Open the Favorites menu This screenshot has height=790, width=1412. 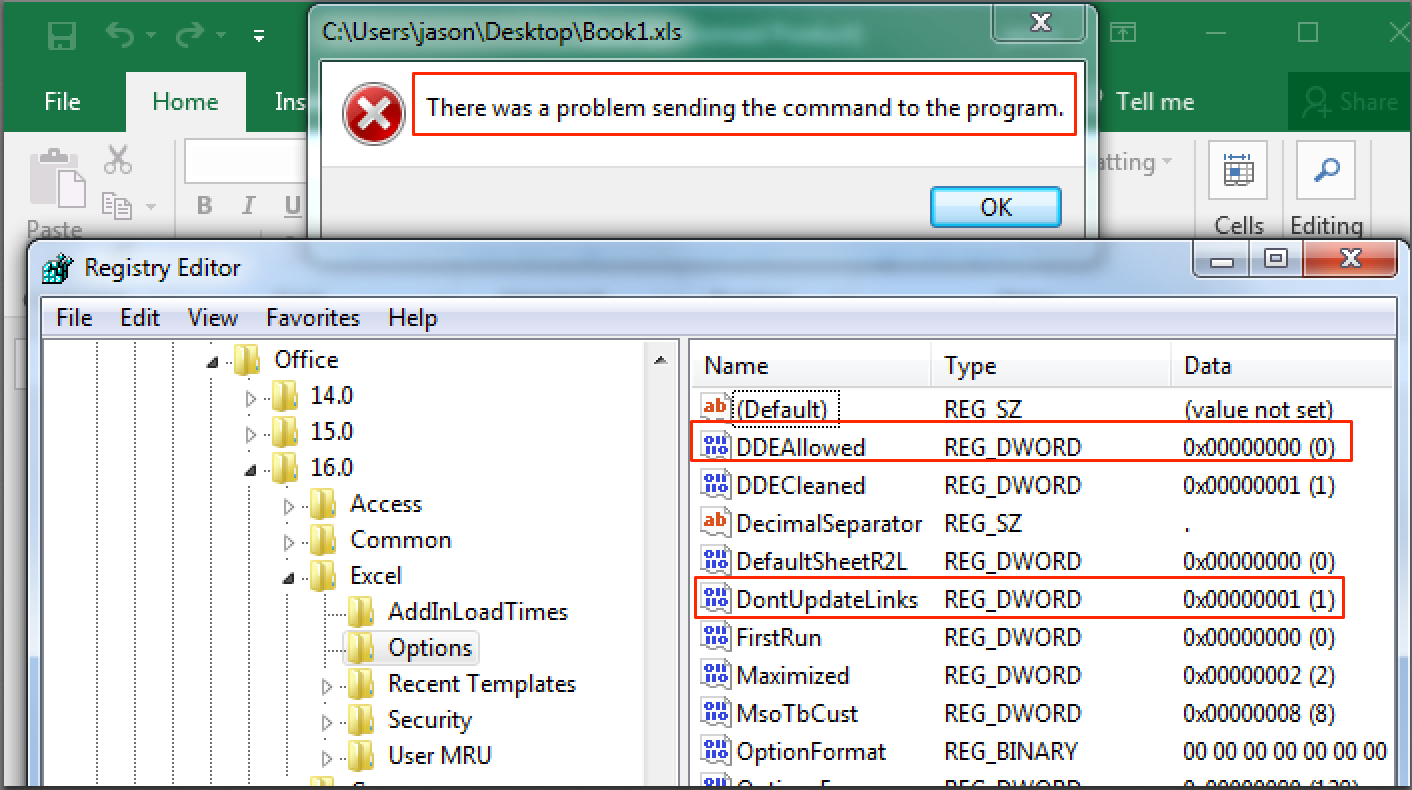(313, 318)
